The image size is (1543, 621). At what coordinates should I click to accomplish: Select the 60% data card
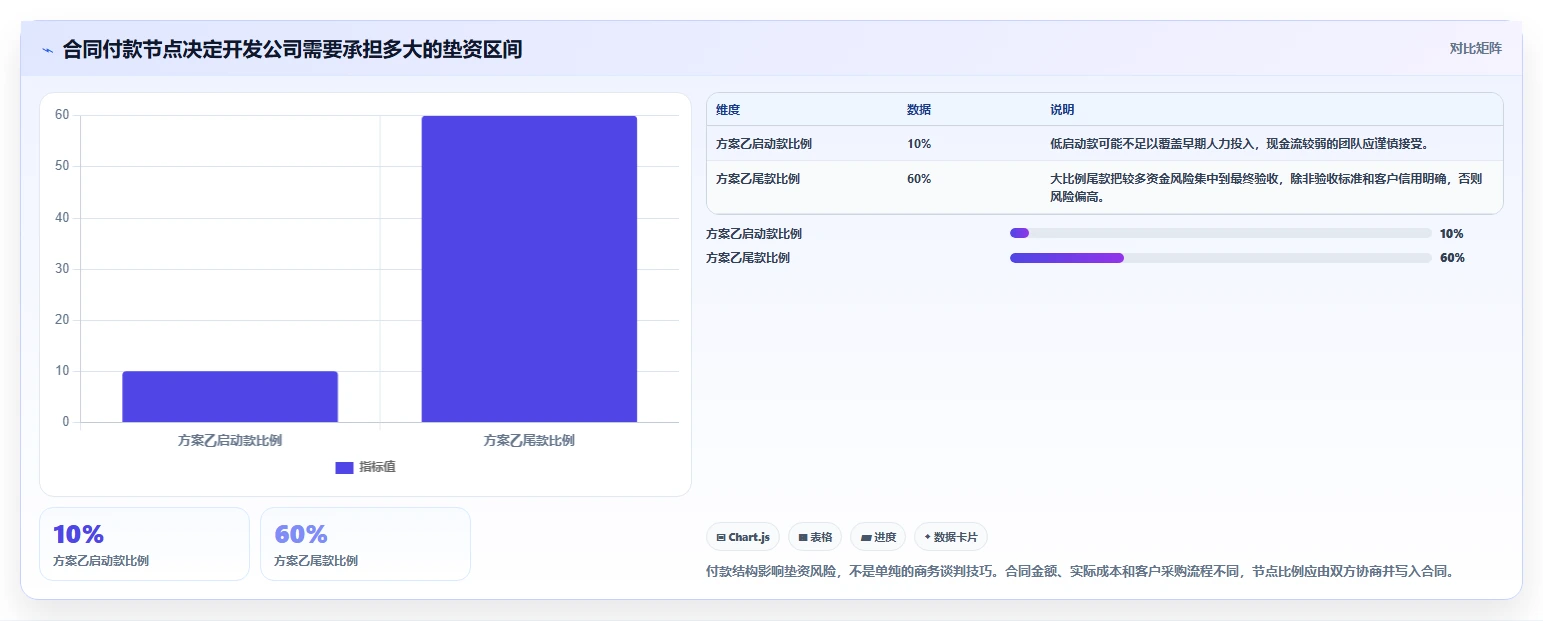pyautogui.click(x=365, y=544)
